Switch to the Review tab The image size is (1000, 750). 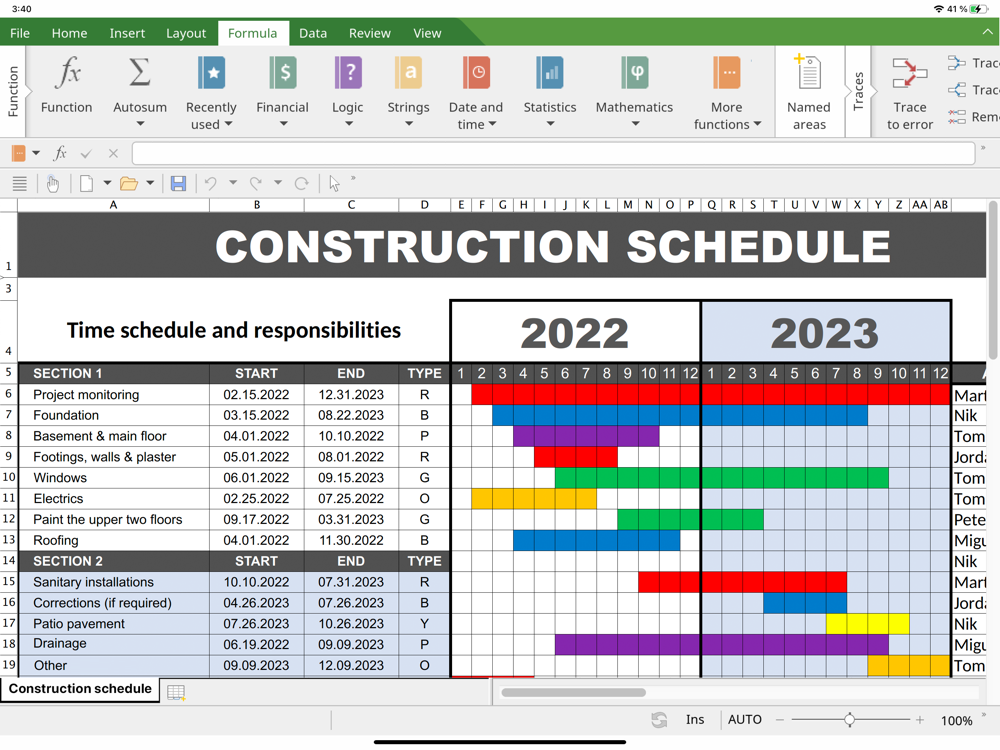click(370, 33)
